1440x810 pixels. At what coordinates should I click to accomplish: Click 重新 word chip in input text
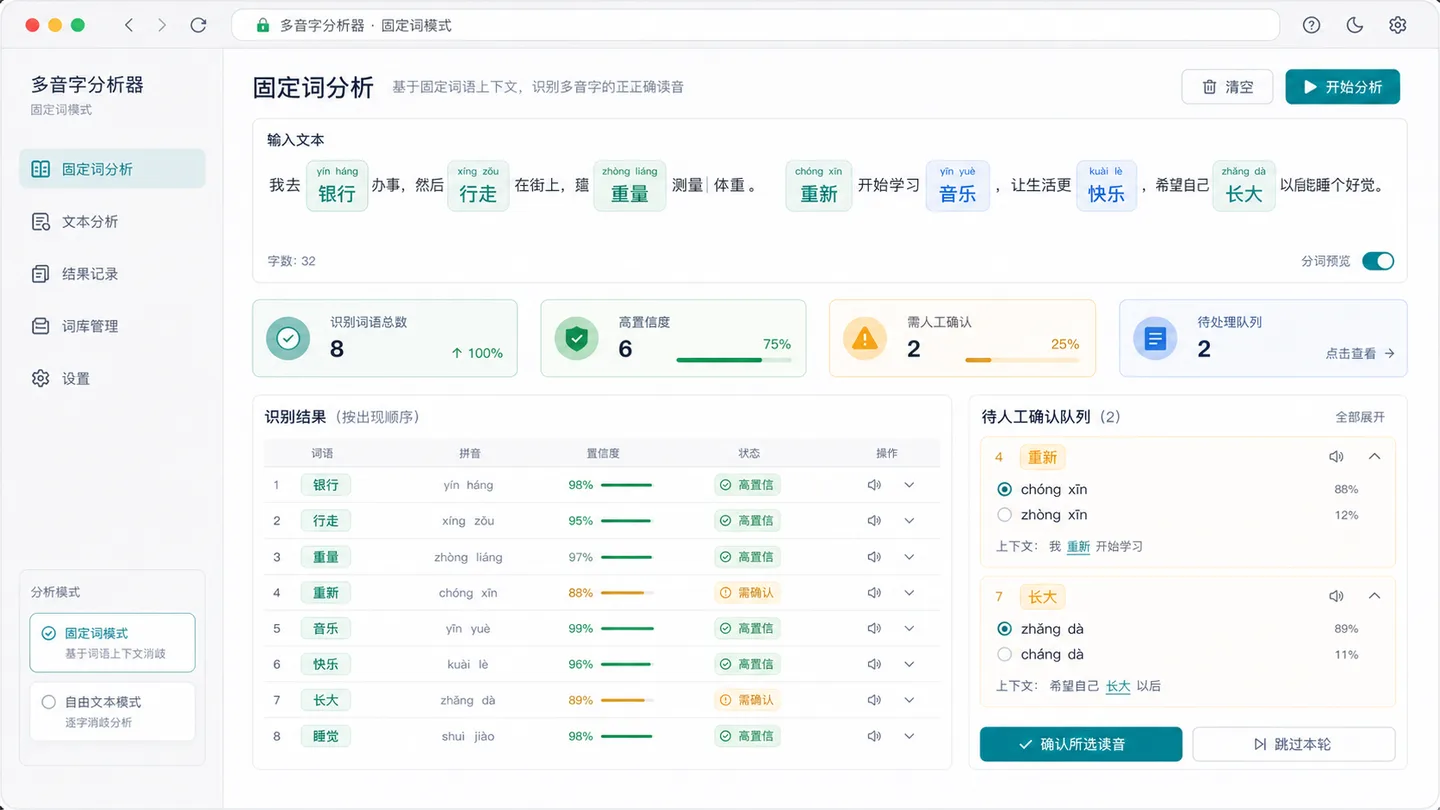819,186
